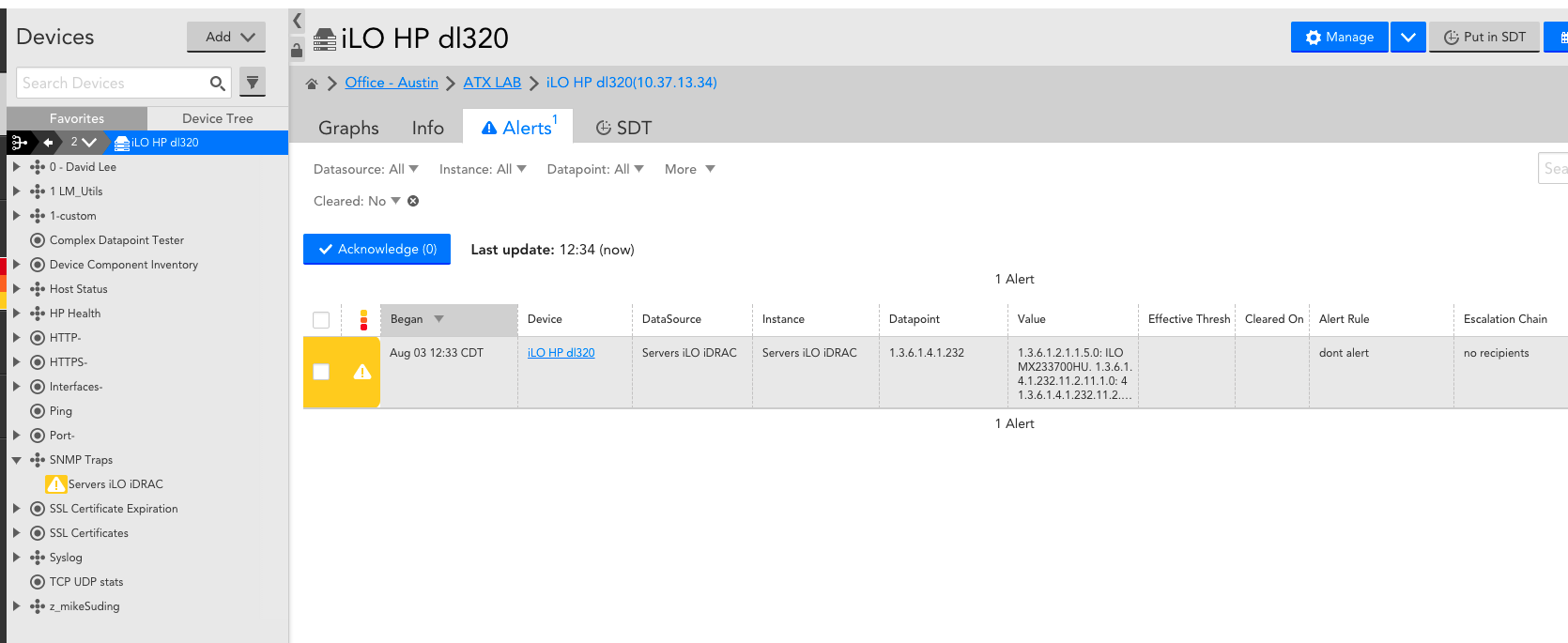Click the Servers iLO iDRAC warning icon in tree
This screenshot has height=643, width=1568.
pos(56,484)
